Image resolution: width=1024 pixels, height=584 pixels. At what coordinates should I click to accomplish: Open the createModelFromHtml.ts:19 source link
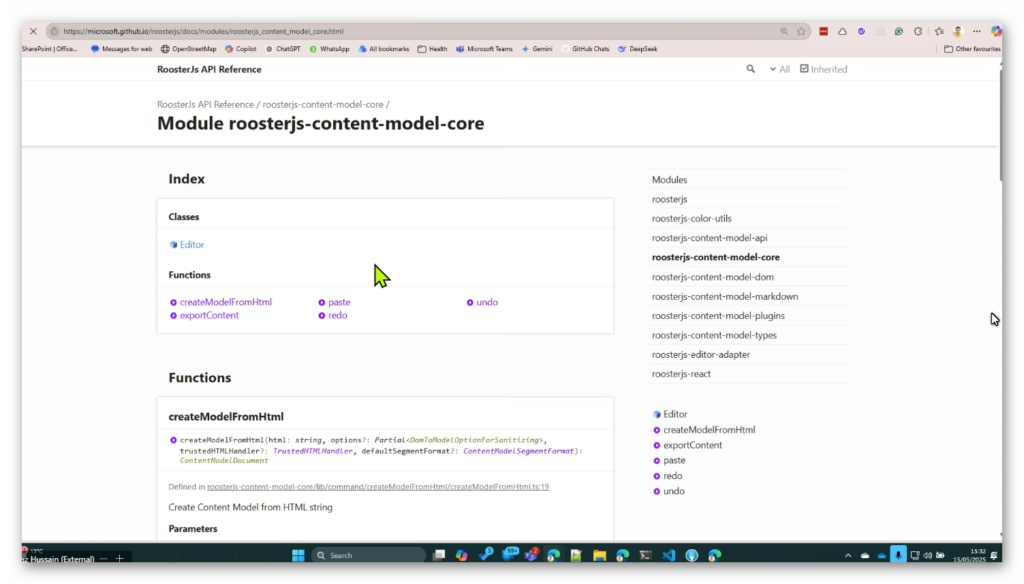click(x=377, y=487)
